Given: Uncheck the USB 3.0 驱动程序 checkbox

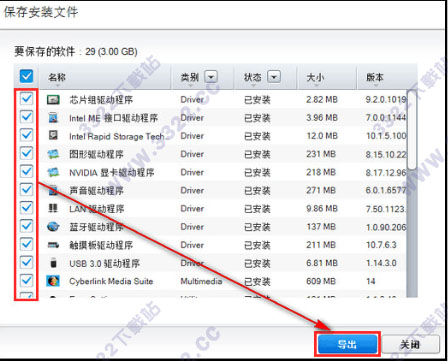Looking at the screenshot, I should tap(26, 262).
